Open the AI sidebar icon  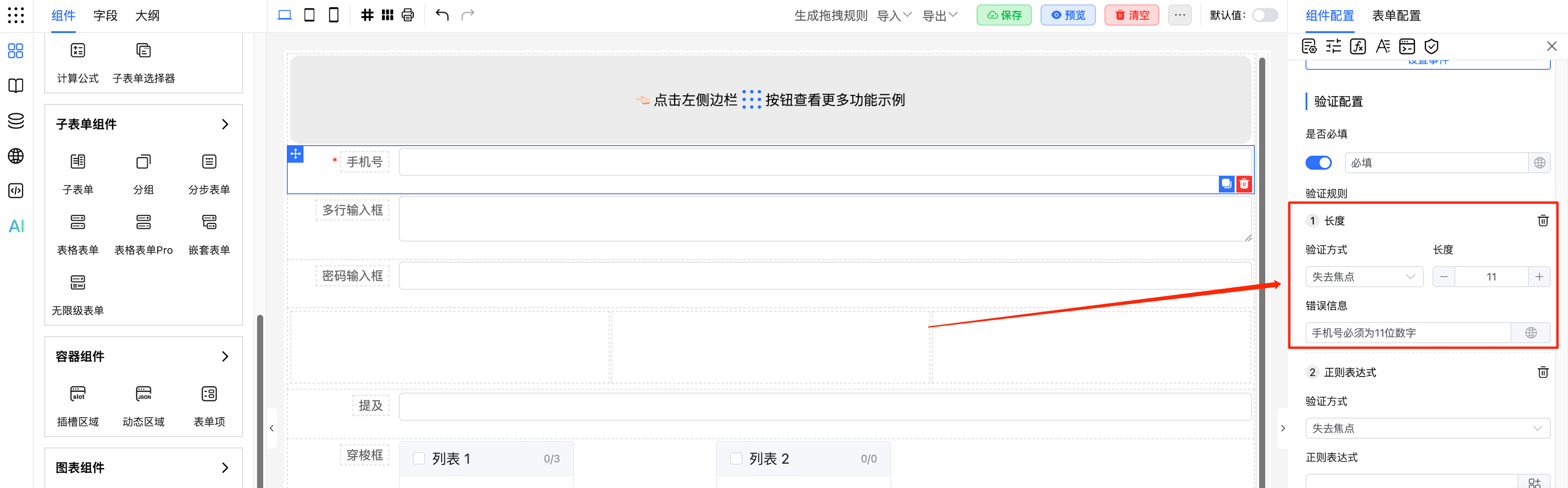pyautogui.click(x=16, y=227)
